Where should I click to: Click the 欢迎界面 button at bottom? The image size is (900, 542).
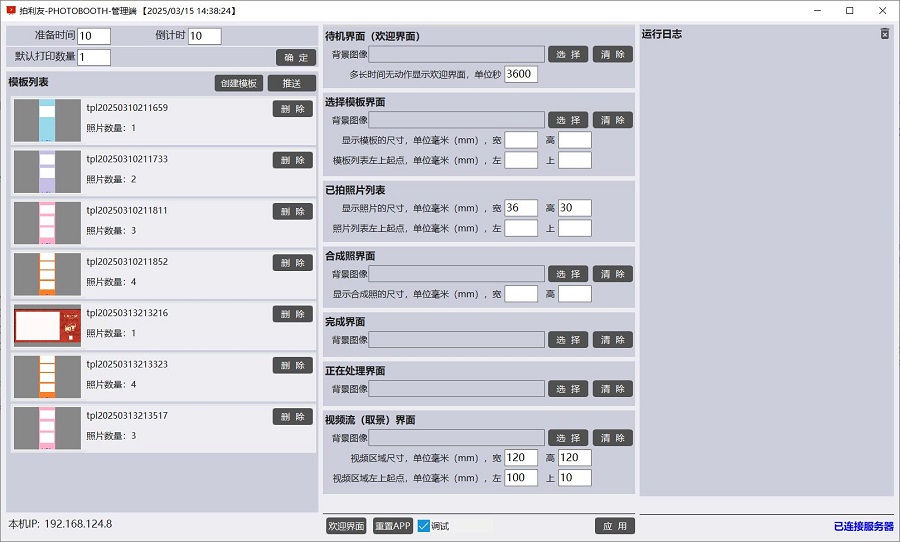click(x=346, y=526)
